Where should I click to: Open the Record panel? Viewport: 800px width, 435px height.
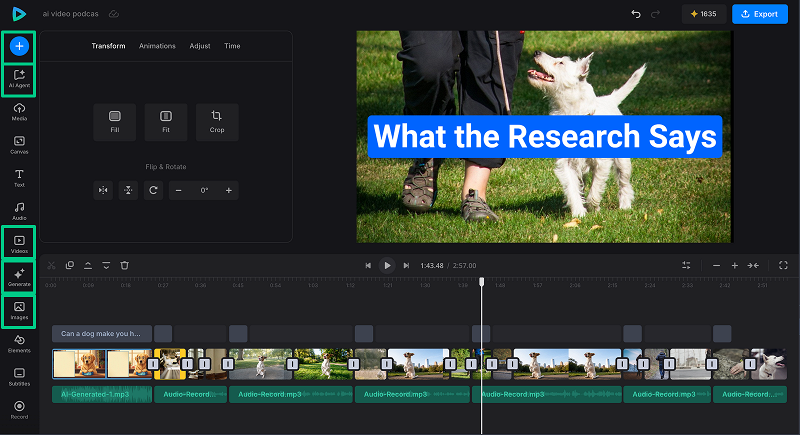point(19,411)
